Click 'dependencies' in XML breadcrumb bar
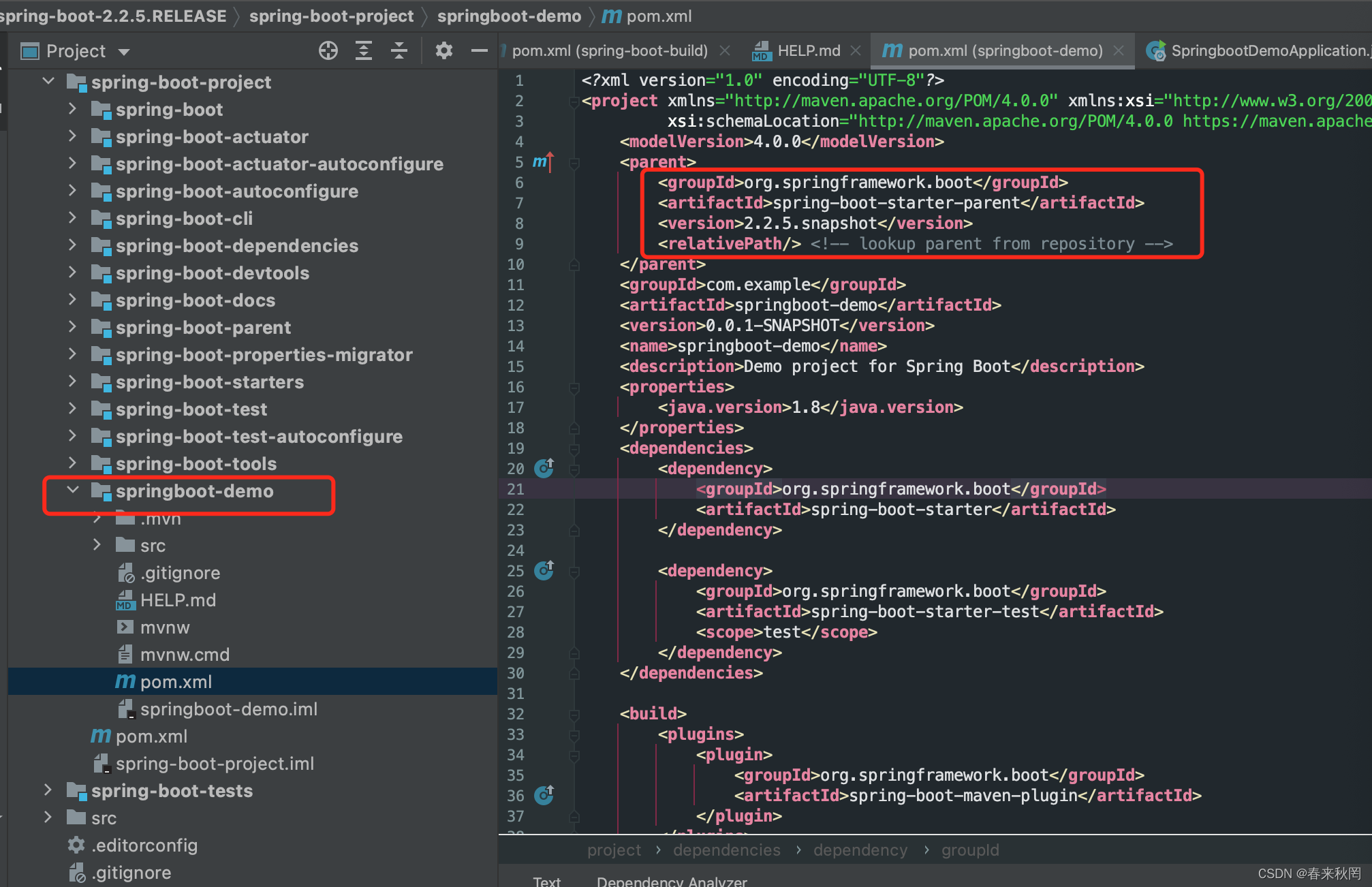 coord(727,850)
